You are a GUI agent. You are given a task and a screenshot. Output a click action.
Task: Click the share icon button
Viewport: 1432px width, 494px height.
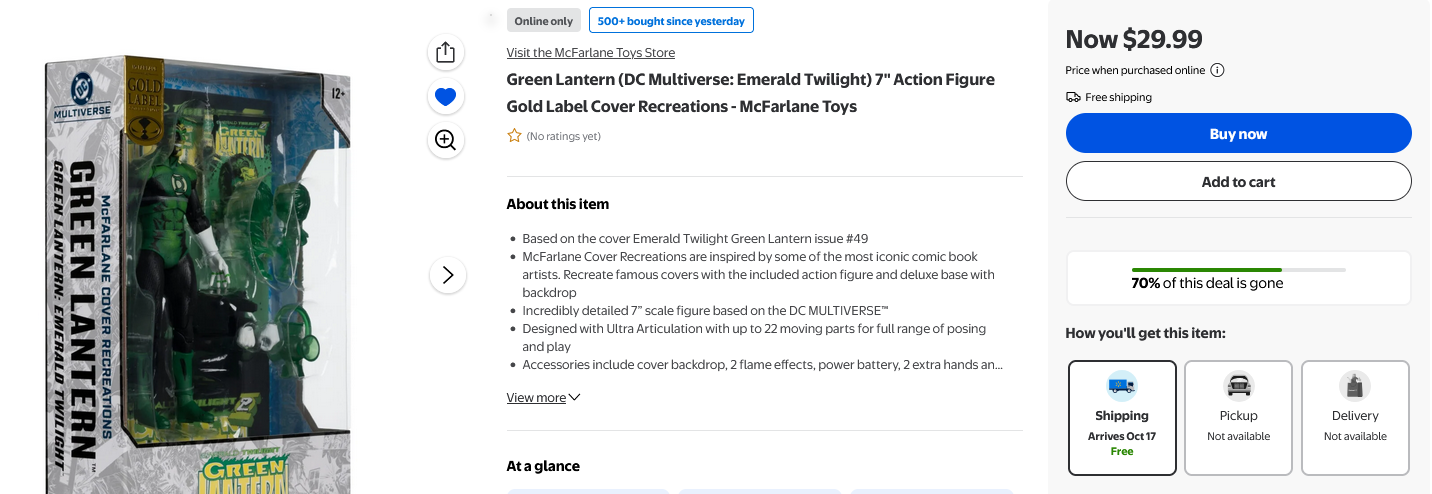(446, 52)
